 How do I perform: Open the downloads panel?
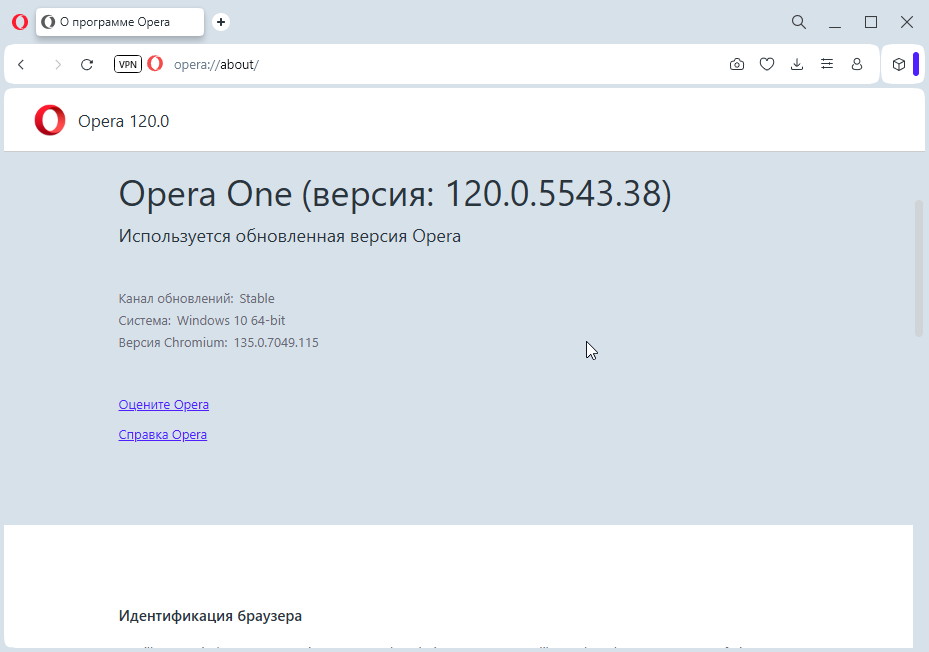tap(797, 64)
